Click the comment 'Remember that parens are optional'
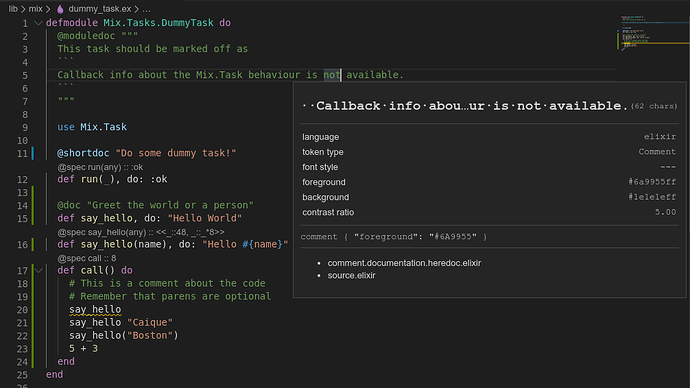The image size is (690, 388). [x=170, y=296]
